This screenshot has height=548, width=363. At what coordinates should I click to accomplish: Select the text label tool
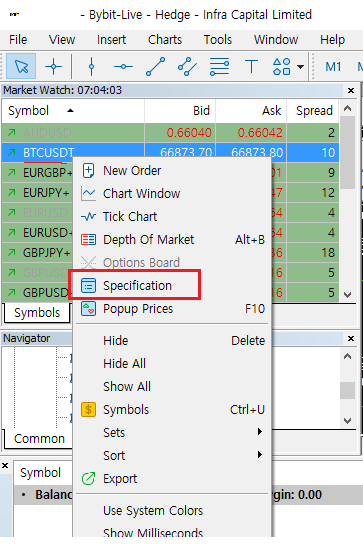[x=251, y=66]
